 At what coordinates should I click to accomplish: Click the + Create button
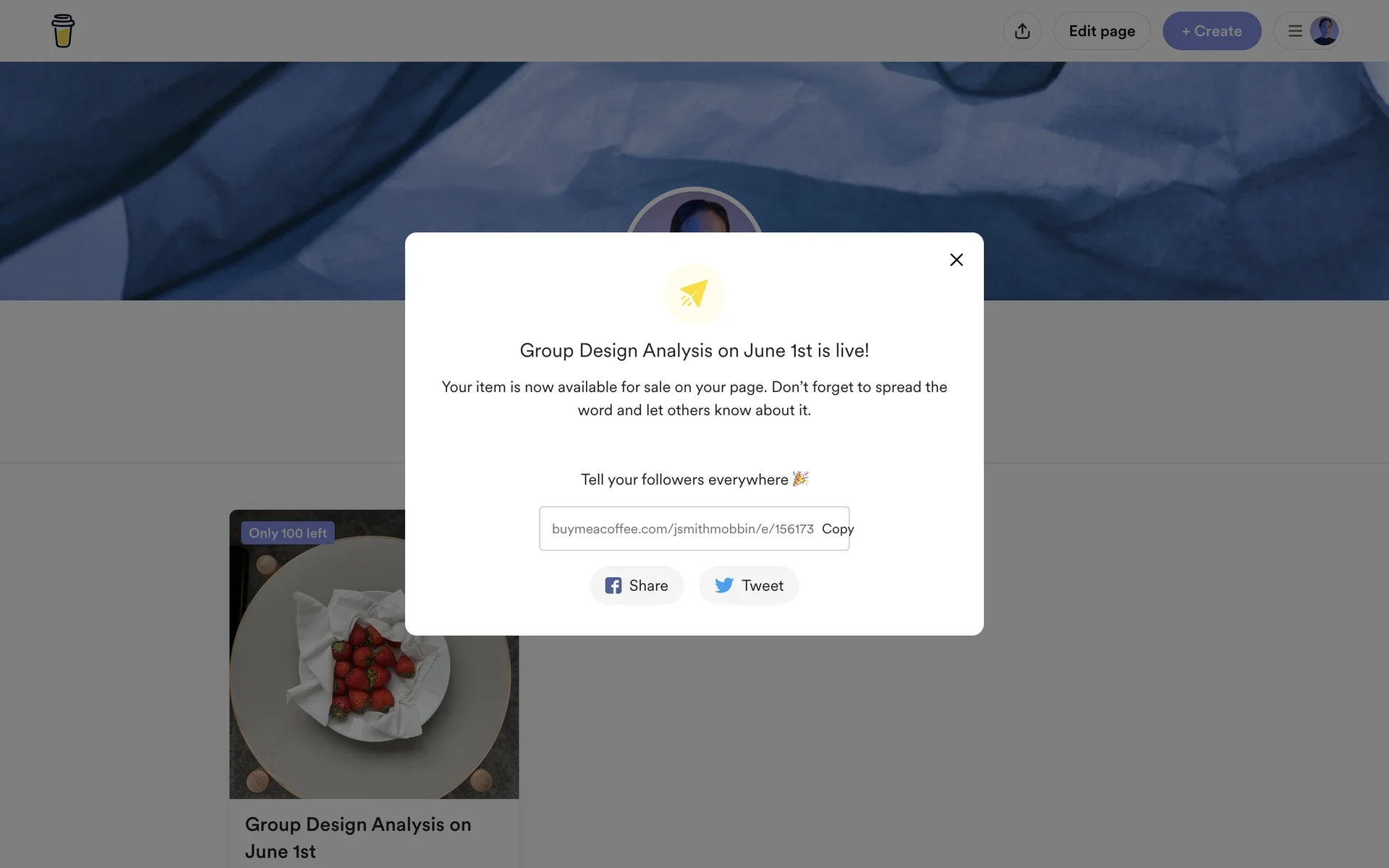(1212, 31)
